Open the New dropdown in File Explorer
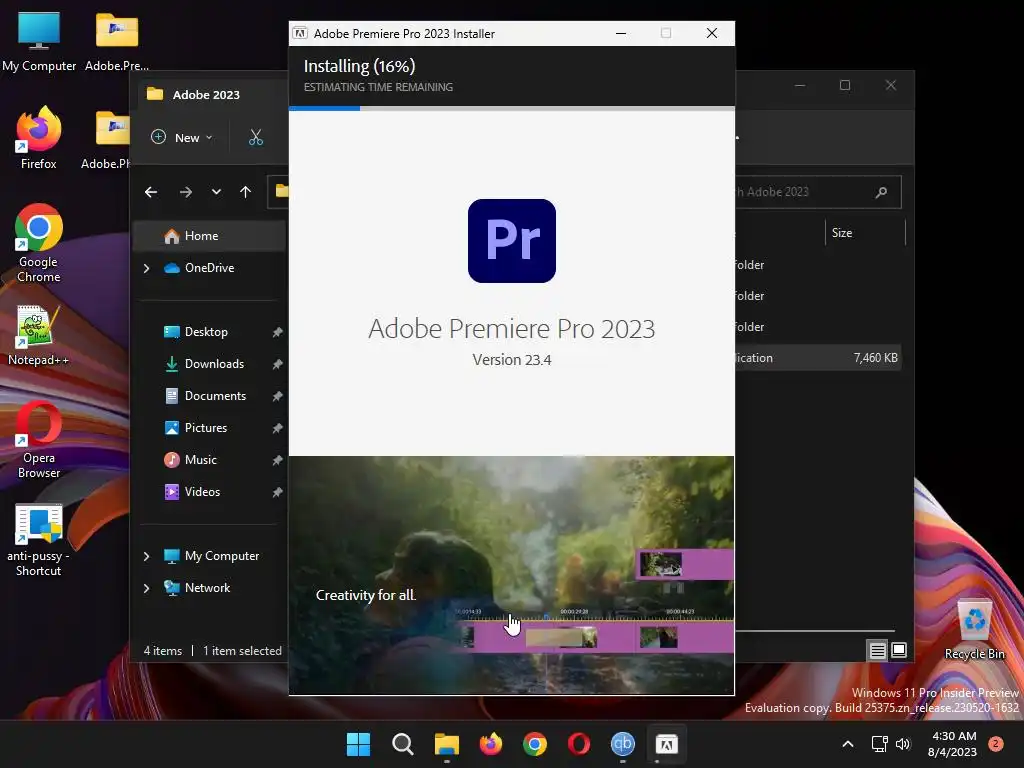The image size is (1024, 768). click(182, 137)
